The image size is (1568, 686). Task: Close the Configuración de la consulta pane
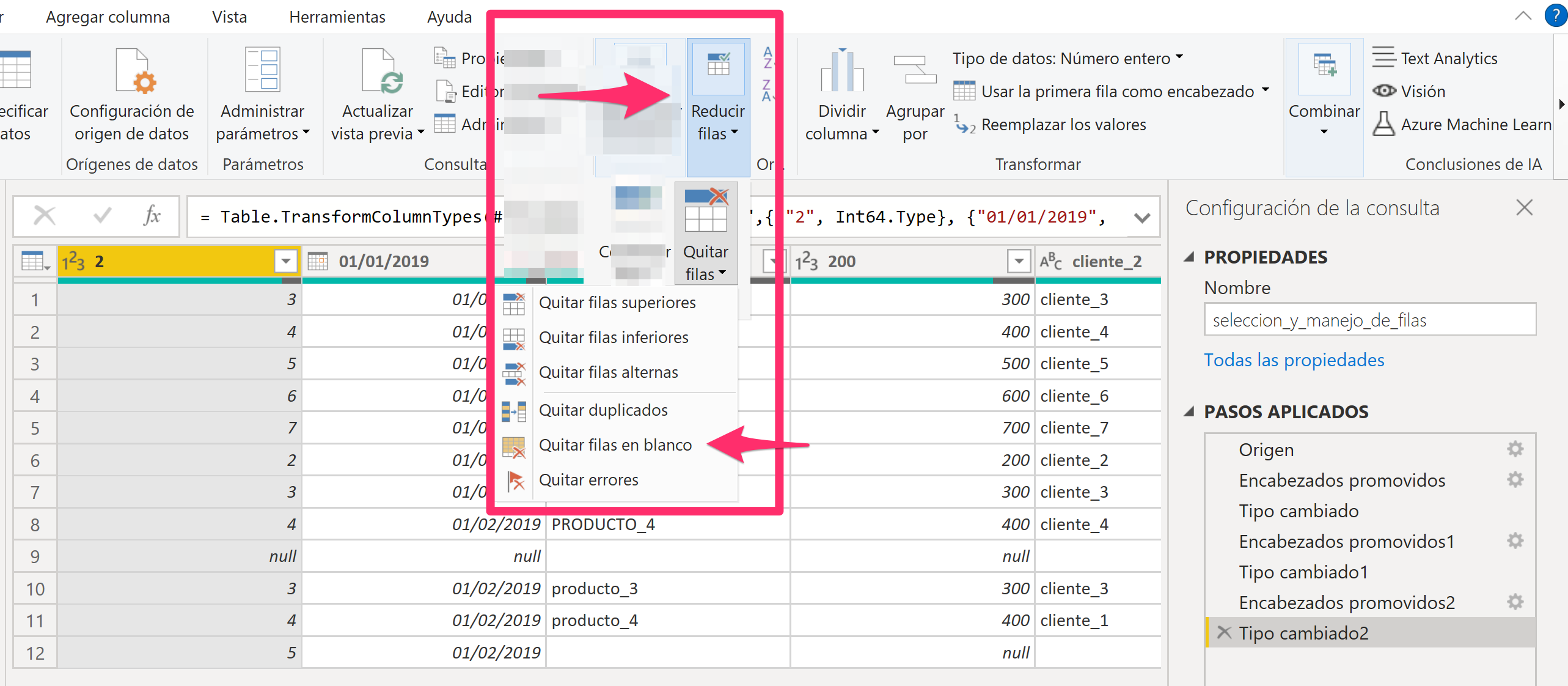coord(1525,208)
